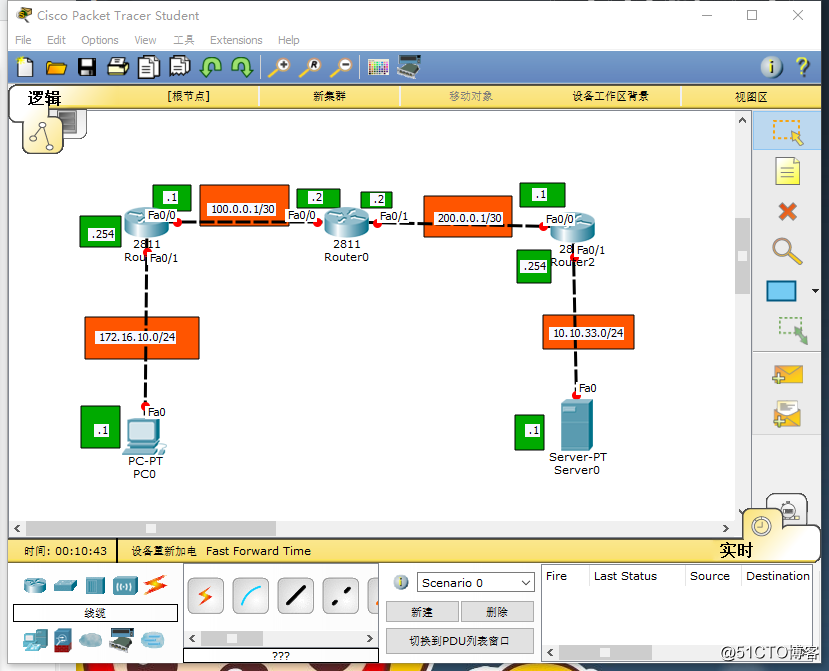The width and height of the screenshot is (829, 671).
Task: Save the network with the floppy icon
Action: coord(87,67)
